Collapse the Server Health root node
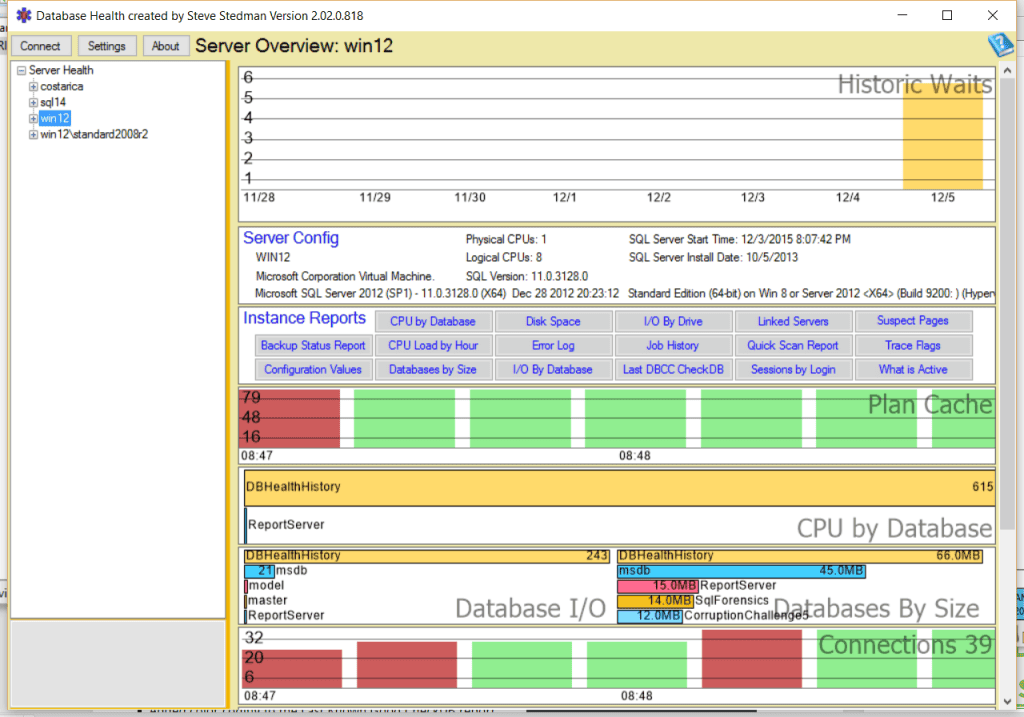 click(20, 70)
